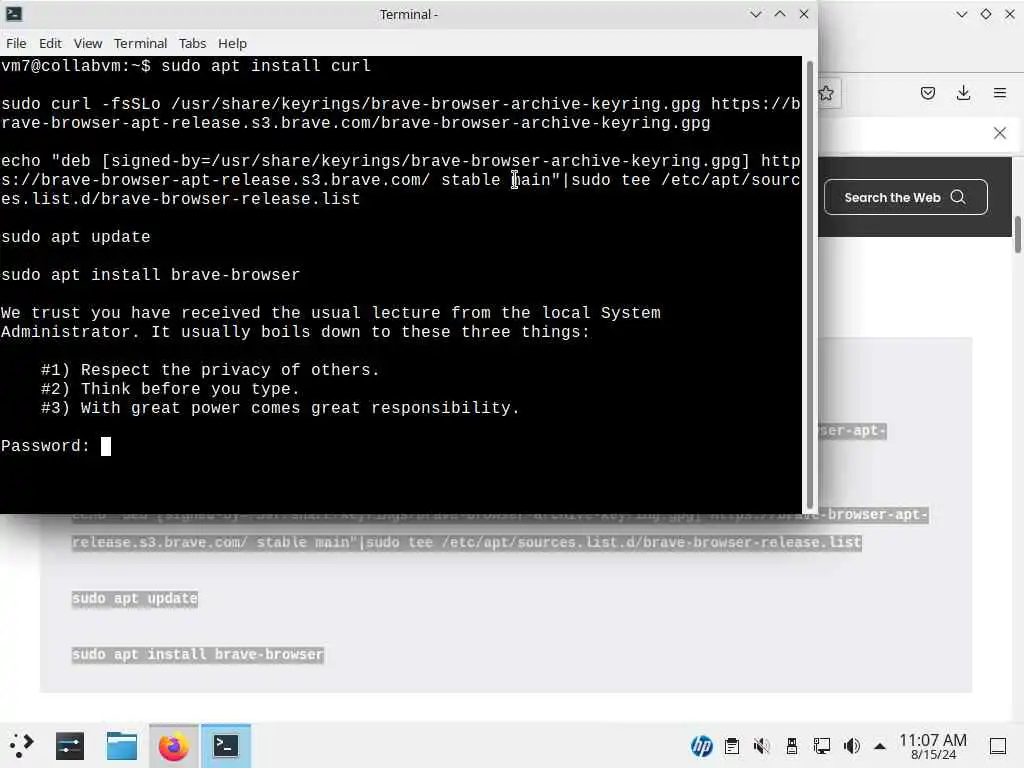Click 'sudo apt update' in the web page
The width and height of the screenshot is (1024, 768).
click(x=135, y=598)
